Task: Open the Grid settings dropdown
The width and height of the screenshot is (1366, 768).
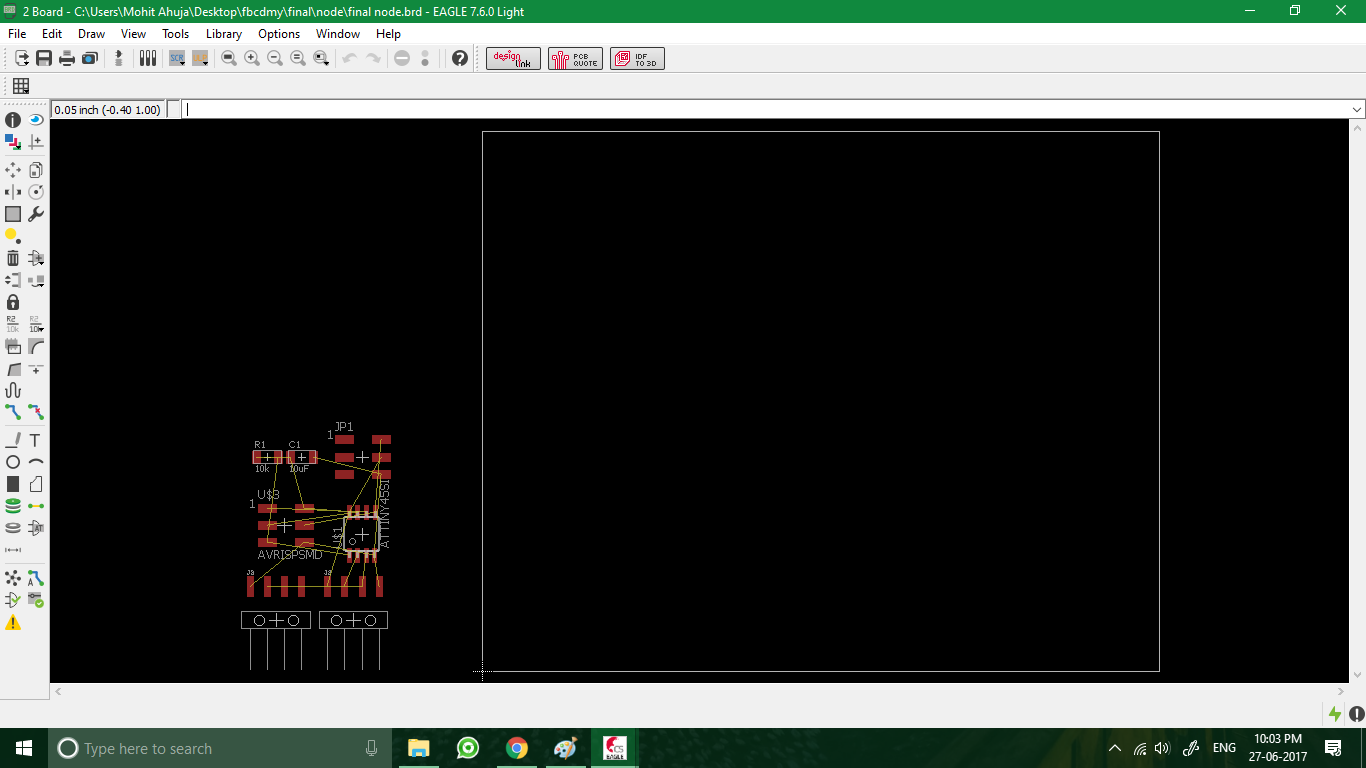Action: pyautogui.click(x=21, y=86)
